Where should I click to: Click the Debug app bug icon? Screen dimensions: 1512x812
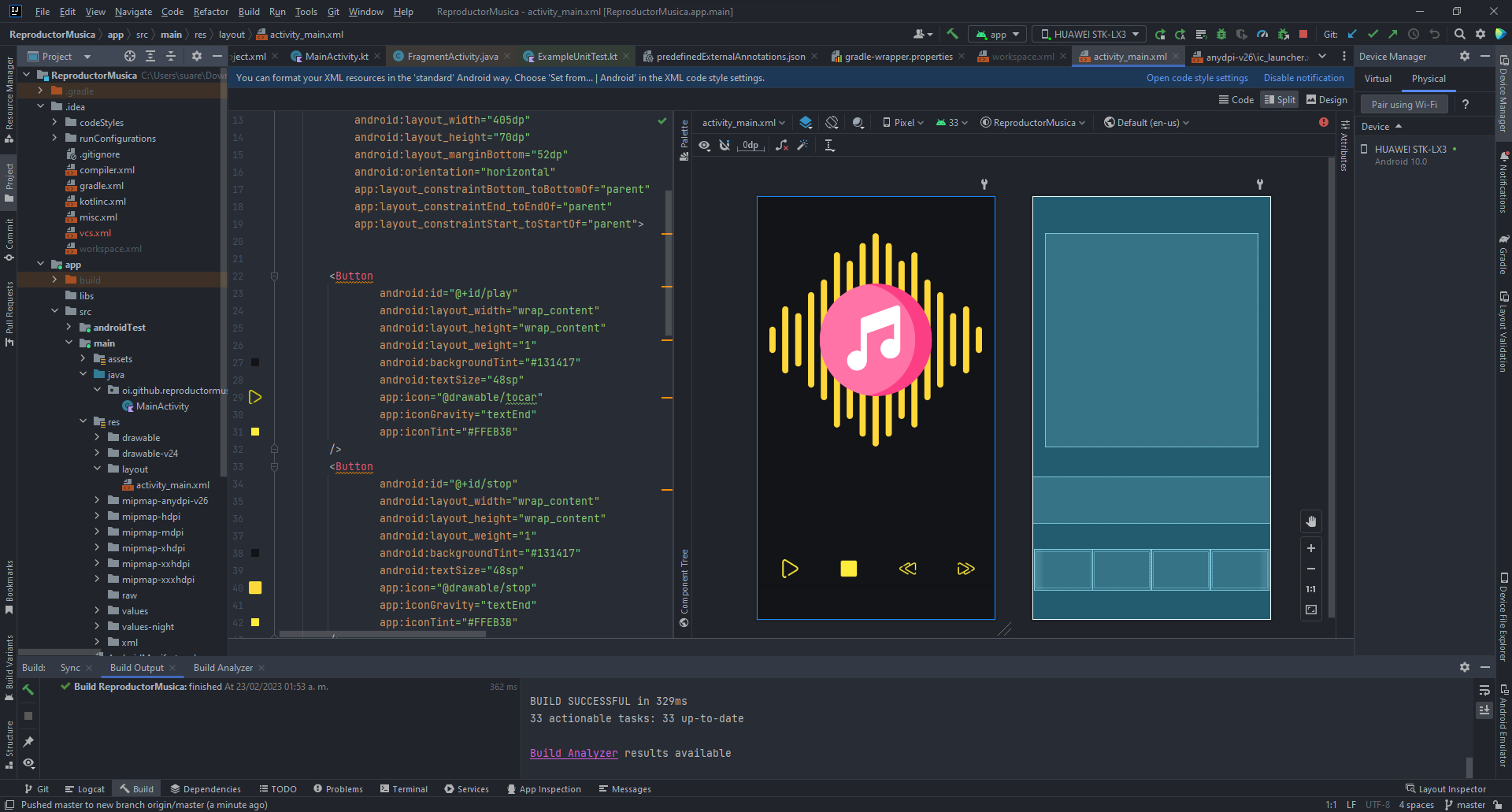pyautogui.click(x=1221, y=34)
